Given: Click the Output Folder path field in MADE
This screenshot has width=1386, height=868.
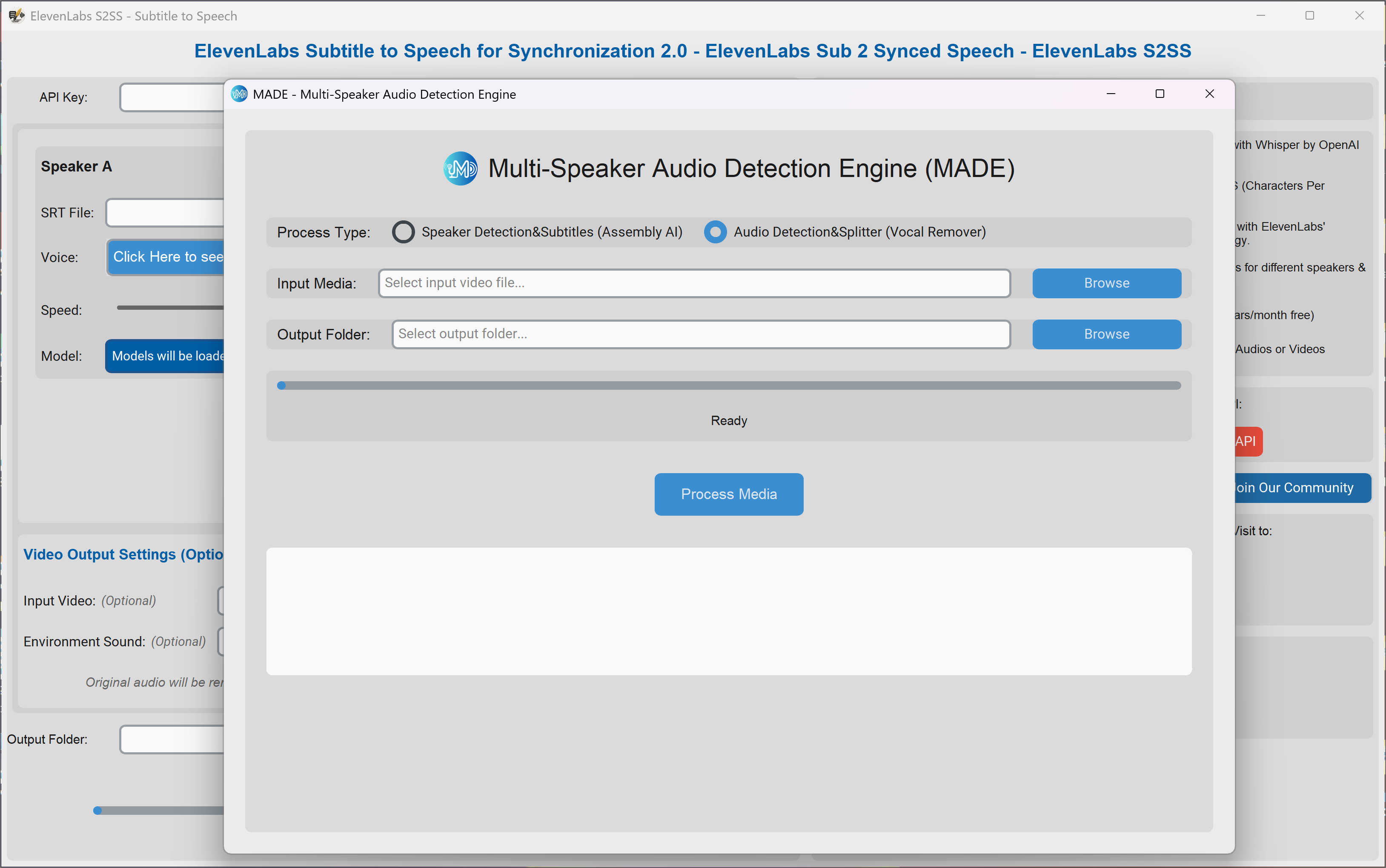Looking at the screenshot, I should point(701,334).
